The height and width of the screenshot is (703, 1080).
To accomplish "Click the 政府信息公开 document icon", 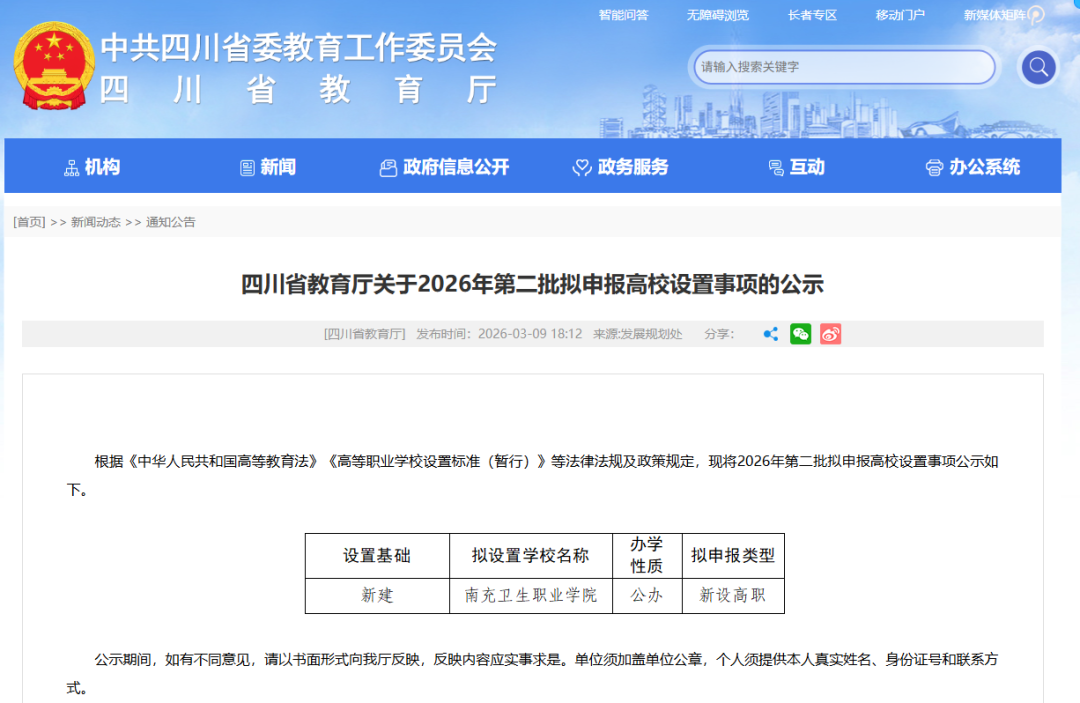I will tap(387, 167).
